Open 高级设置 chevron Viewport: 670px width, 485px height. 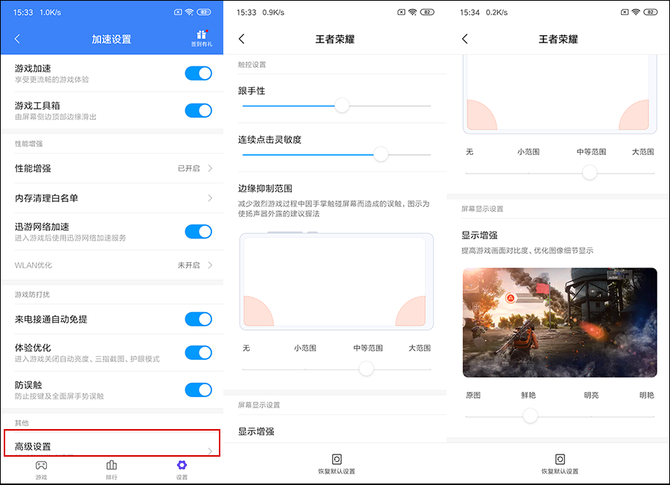coord(210,450)
